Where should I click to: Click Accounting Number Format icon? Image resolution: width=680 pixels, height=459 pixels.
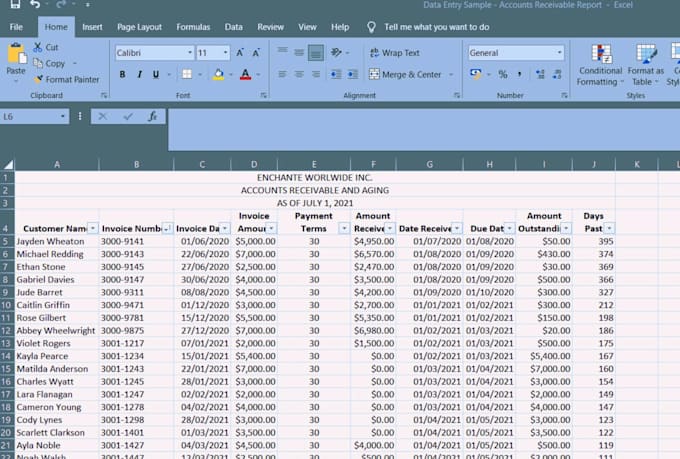476,75
